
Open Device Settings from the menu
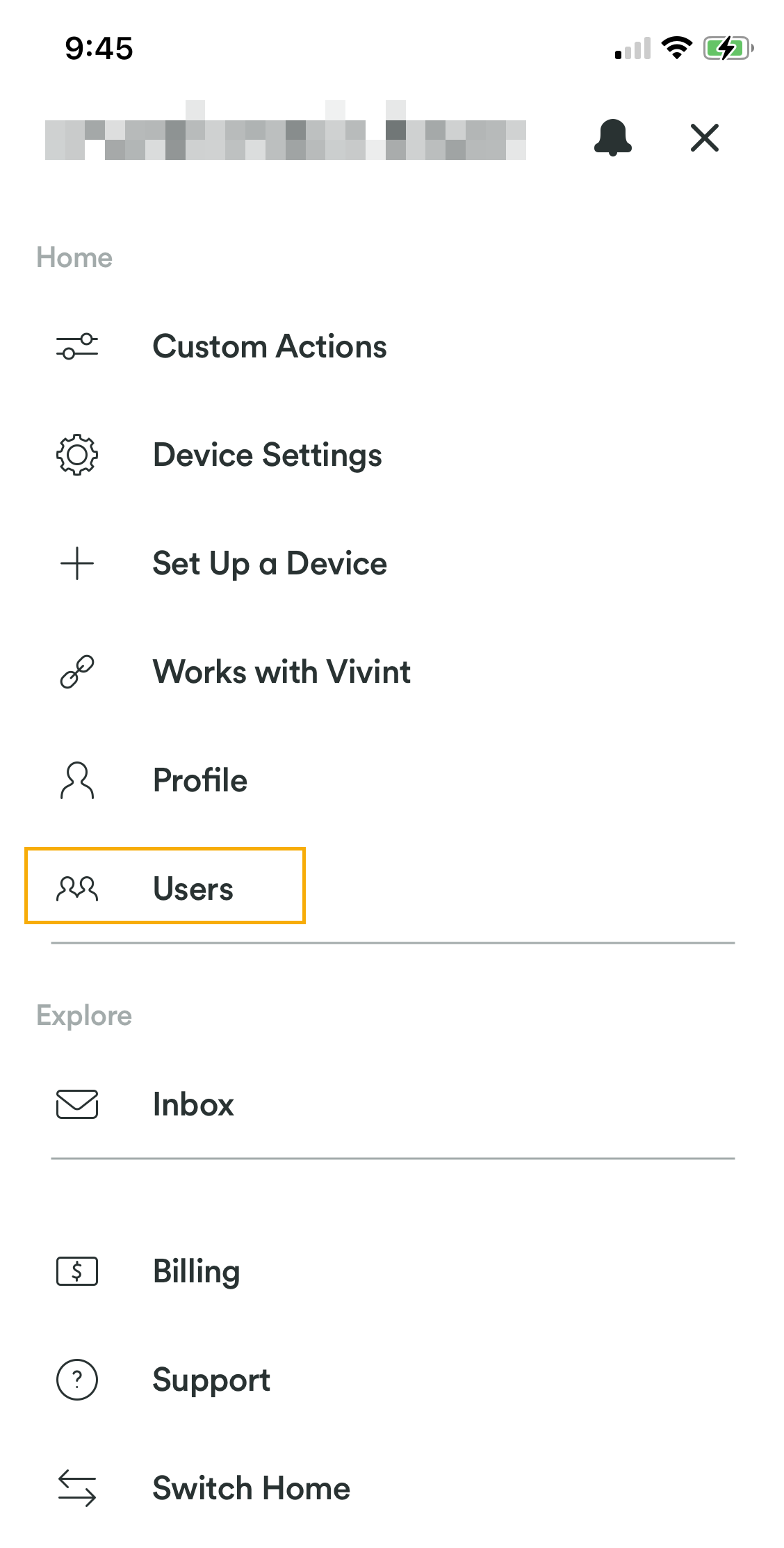[267, 455]
